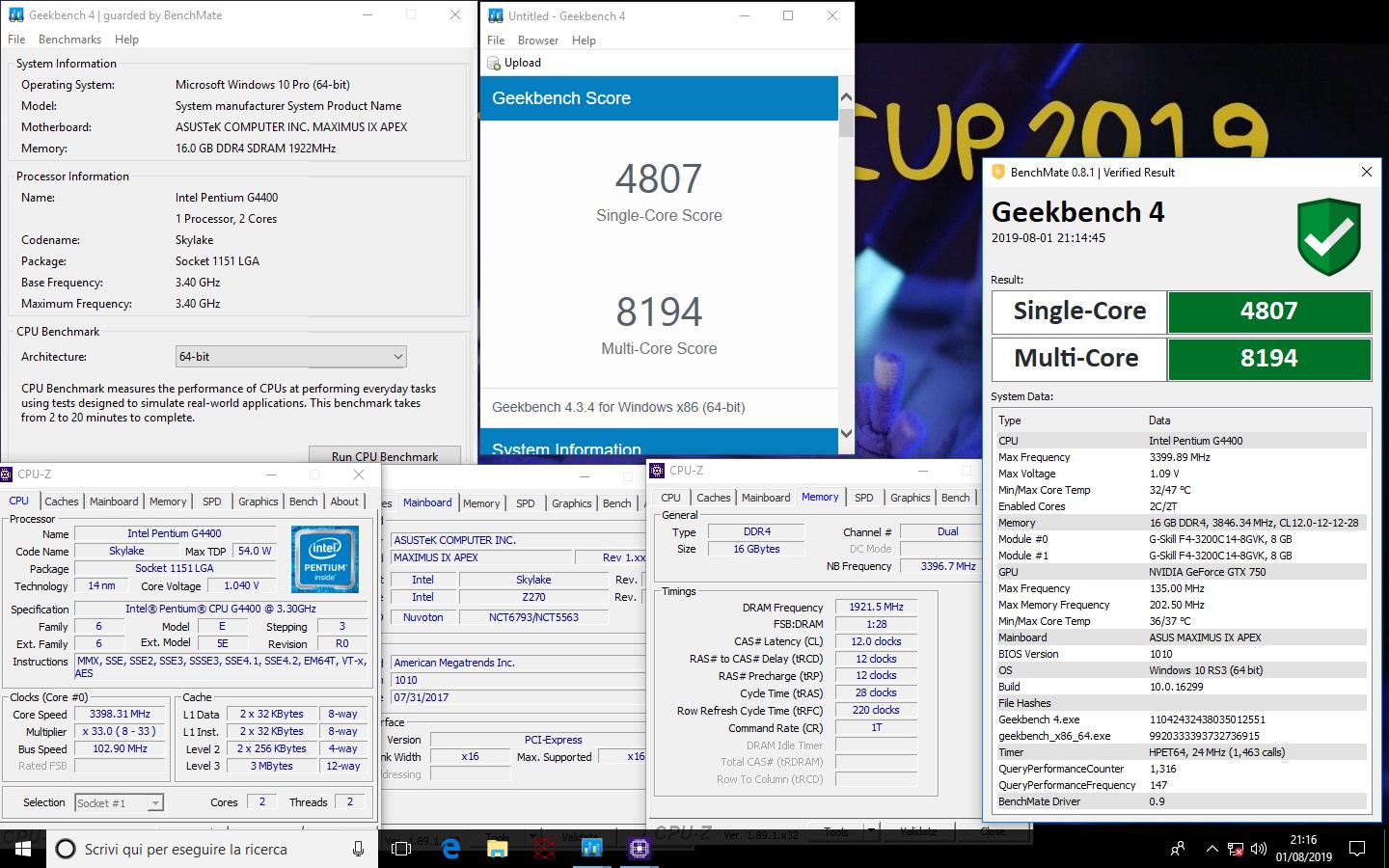The image size is (1389, 868).
Task: Open Help menu in Untitled Geekbench window
Action: [584, 41]
